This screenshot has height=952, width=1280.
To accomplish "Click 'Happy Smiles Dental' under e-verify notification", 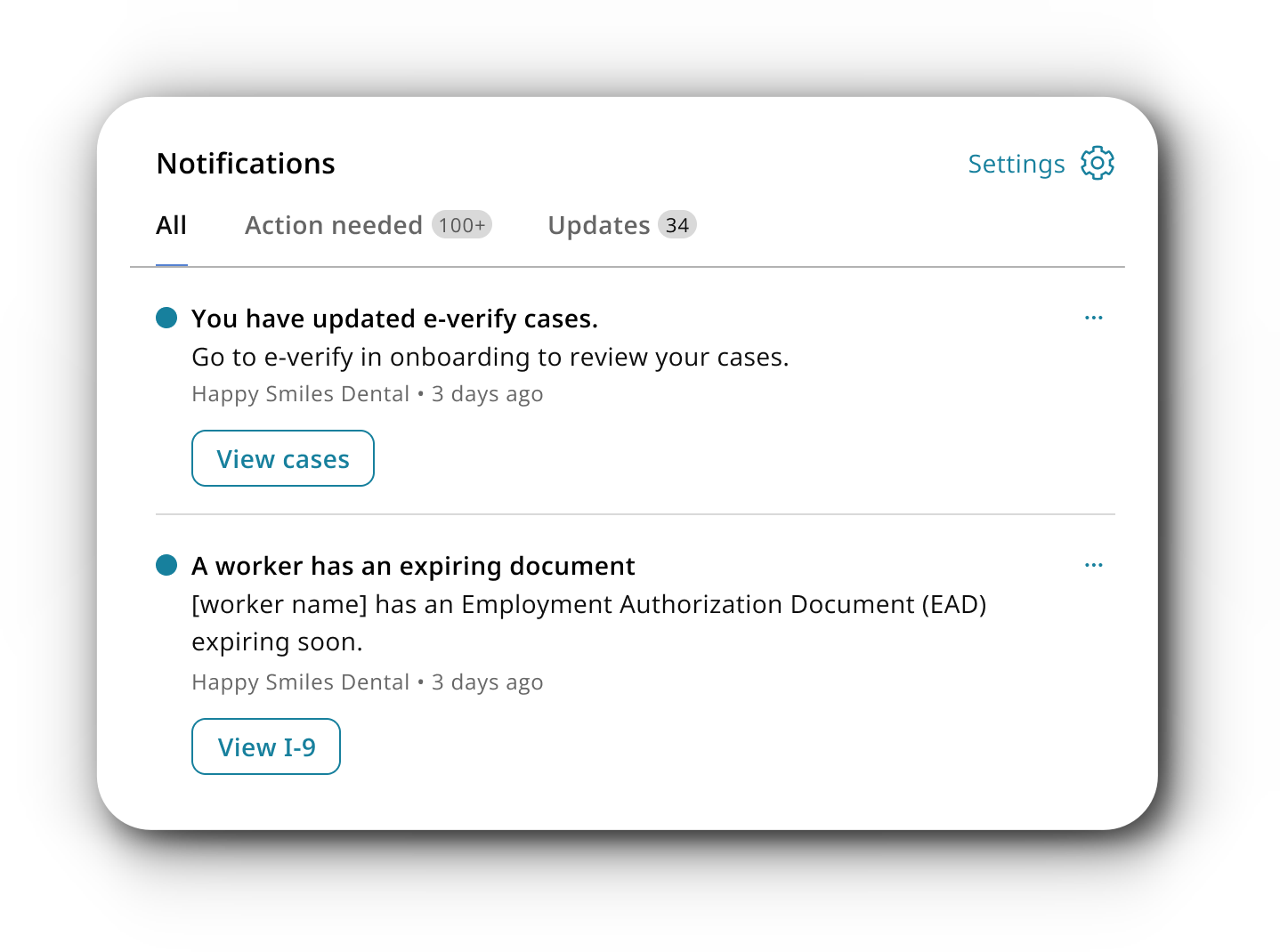I will [x=301, y=394].
